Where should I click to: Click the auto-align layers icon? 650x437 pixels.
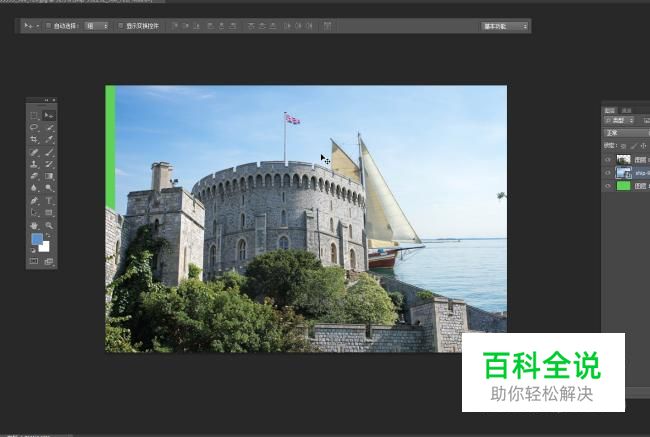(327, 26)
